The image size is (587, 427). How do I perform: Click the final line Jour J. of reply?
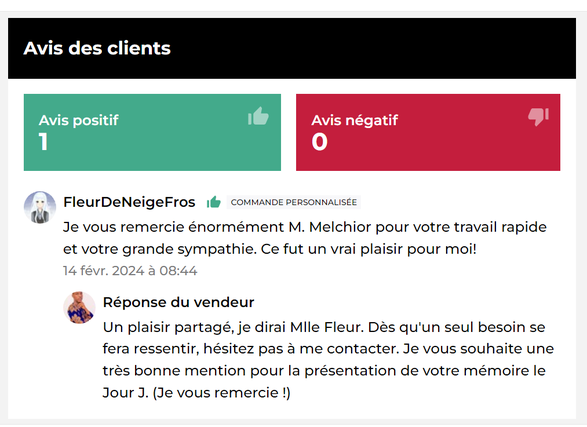pos(197,393)
